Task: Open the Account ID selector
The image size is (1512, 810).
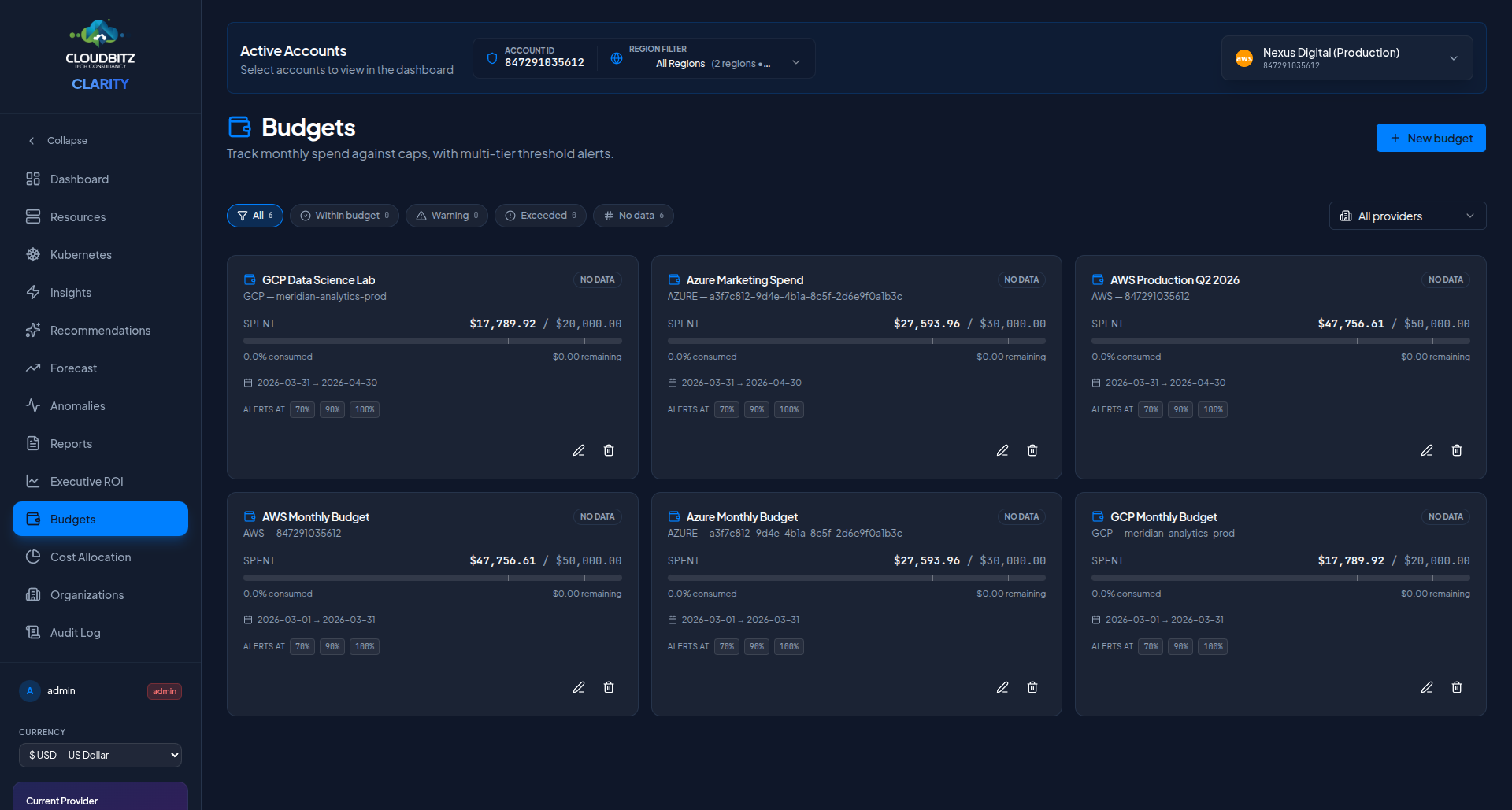Action: click(x=535, y=58)
